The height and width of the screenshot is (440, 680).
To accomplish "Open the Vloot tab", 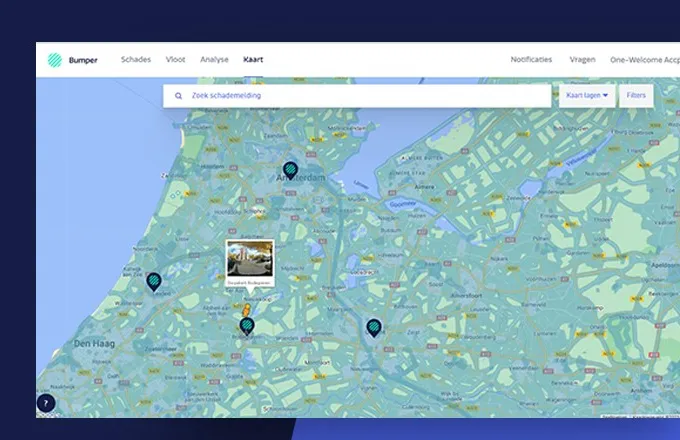I will (x=175, y=60).
